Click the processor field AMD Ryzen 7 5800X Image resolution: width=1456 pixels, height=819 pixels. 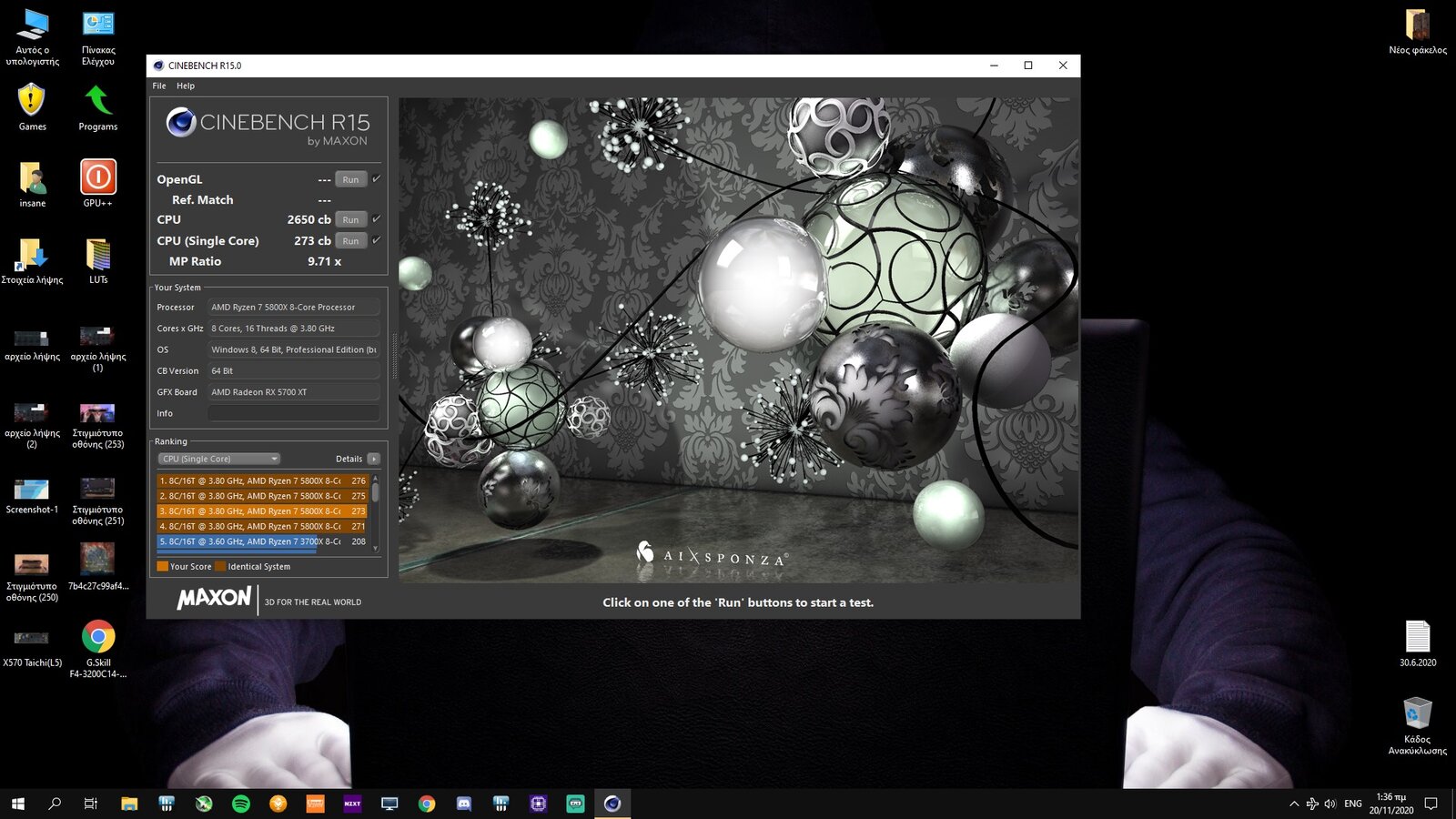(x=293, y=307)
